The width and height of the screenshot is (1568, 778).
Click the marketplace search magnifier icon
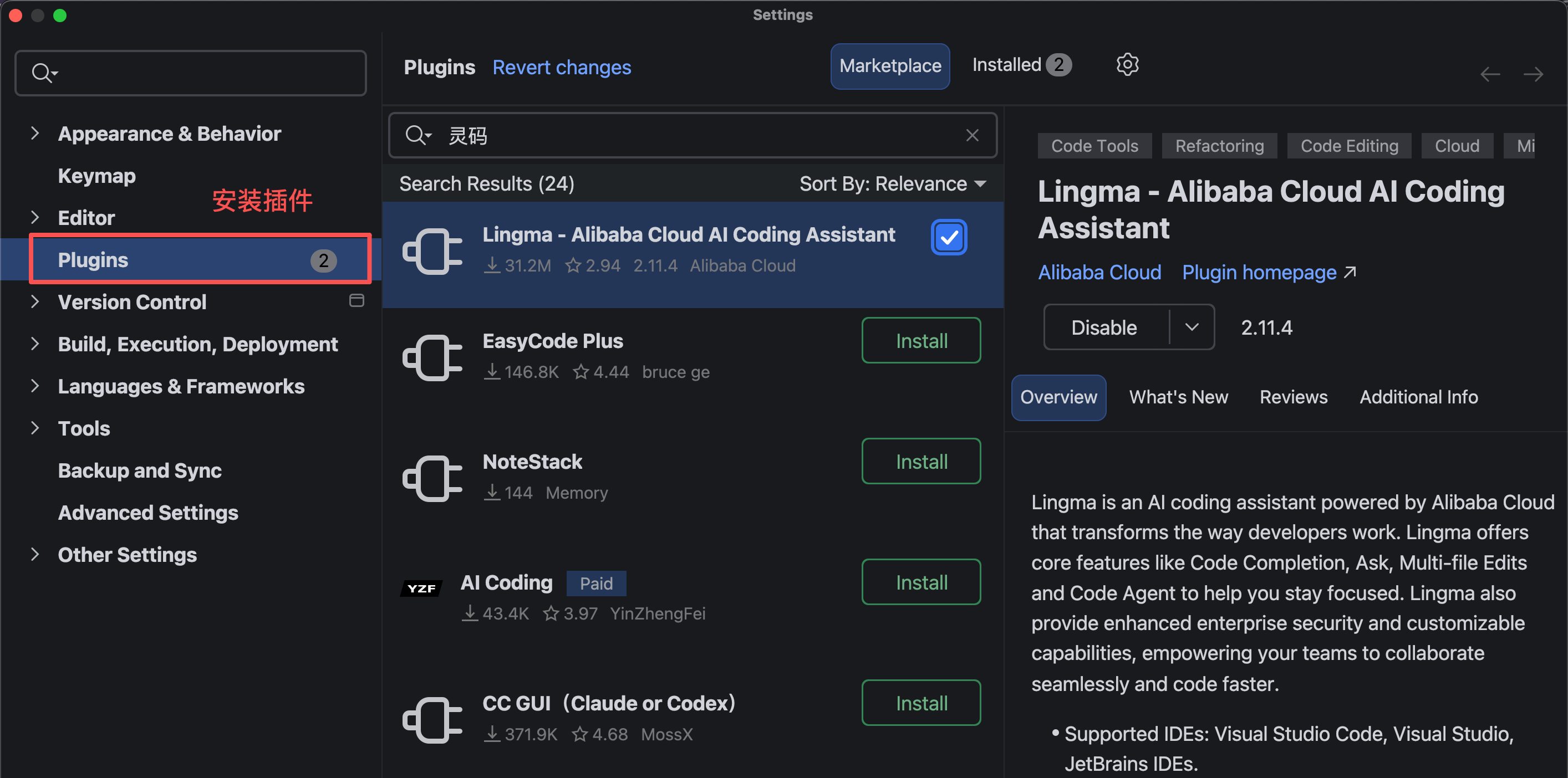point(418,135)
